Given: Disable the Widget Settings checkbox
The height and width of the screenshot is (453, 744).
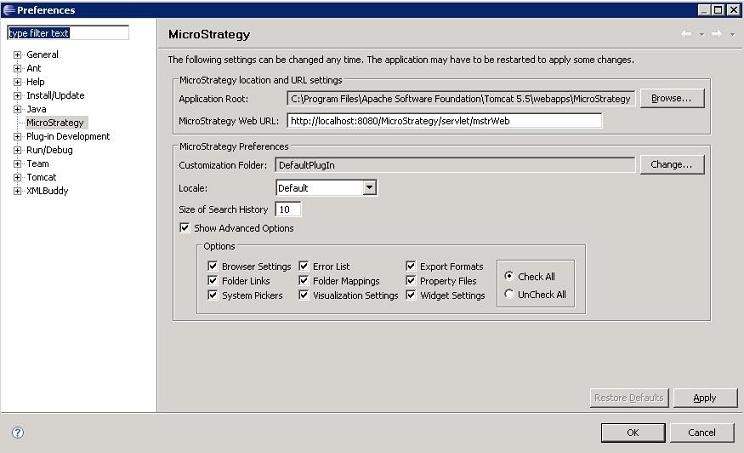Looking at the screenshot, I should tap(411, 295).
